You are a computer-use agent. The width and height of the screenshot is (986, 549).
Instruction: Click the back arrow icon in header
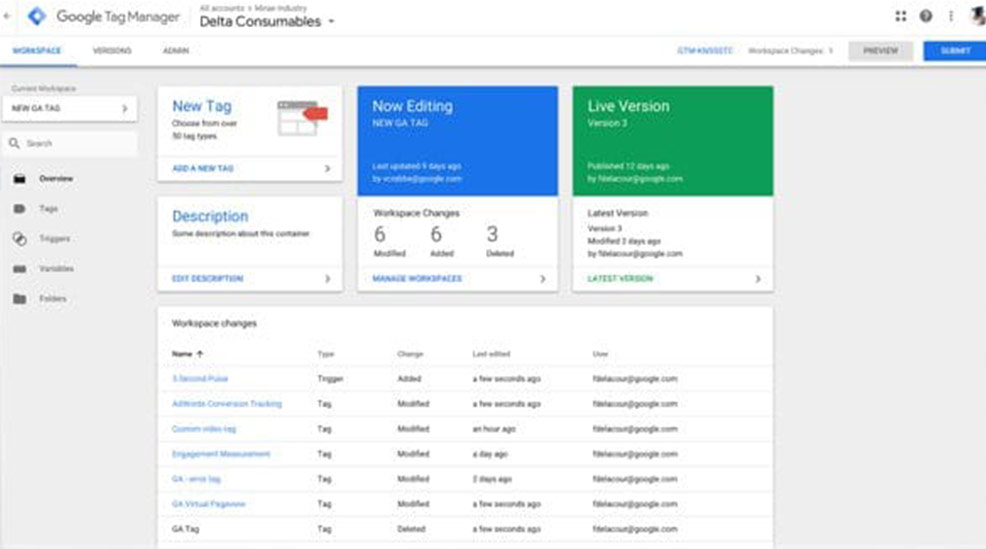[8, 16]
